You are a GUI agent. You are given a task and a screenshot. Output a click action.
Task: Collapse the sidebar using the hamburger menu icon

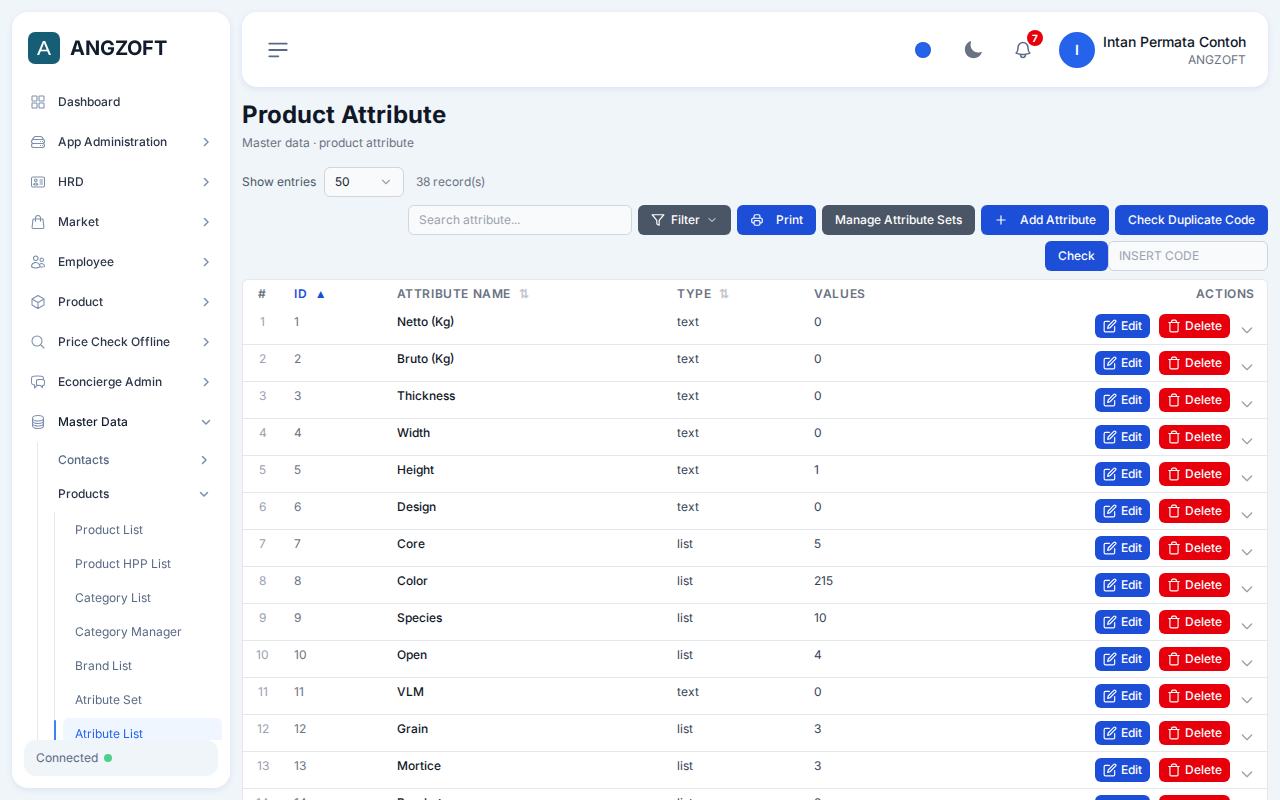click(x=278, y=50)
